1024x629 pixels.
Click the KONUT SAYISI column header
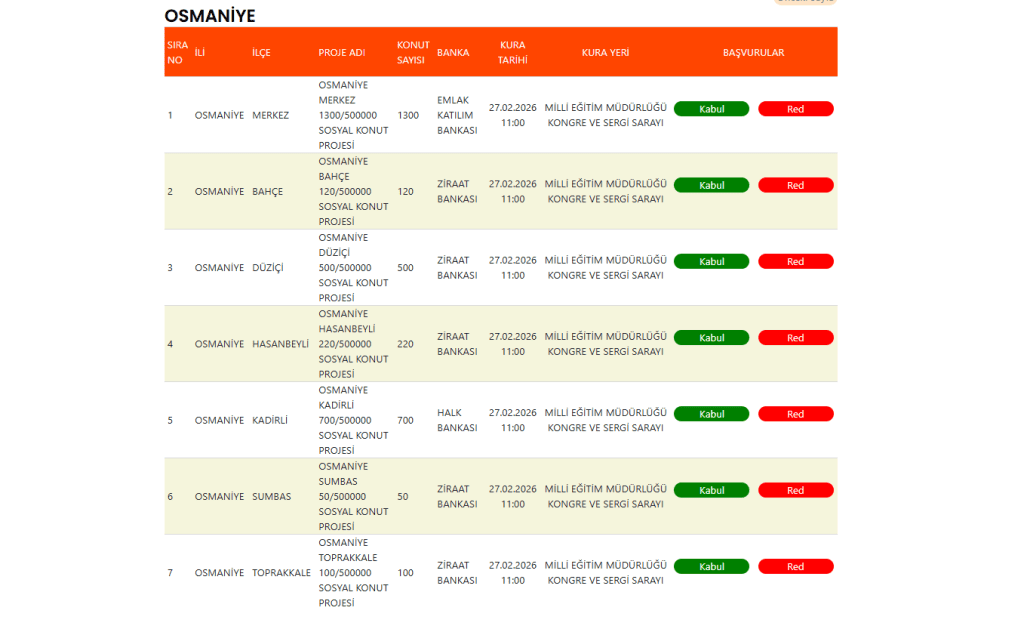click(x=412, y=52)
